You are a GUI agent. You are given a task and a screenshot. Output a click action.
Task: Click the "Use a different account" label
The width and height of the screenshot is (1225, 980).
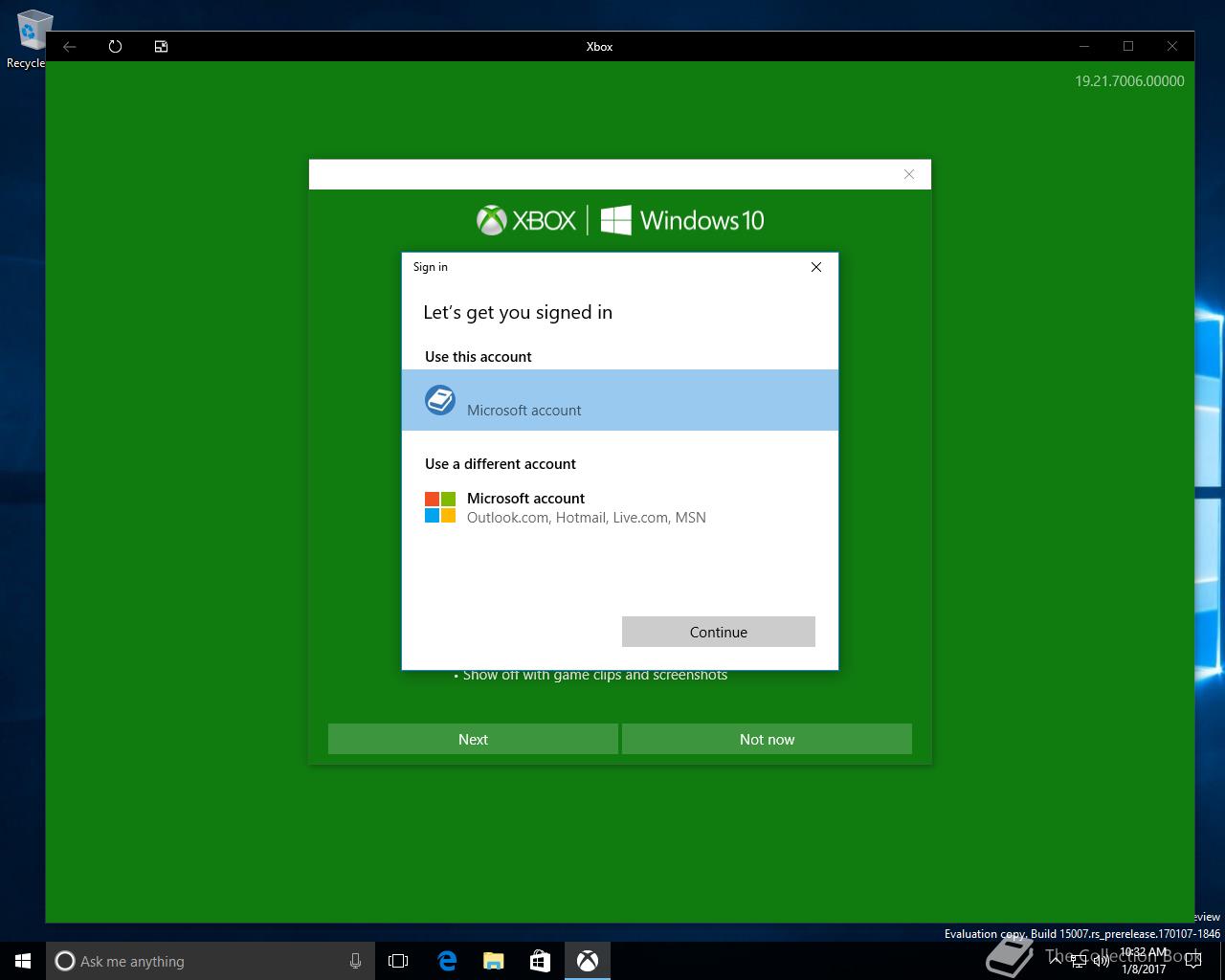click(x=501, y=463)
